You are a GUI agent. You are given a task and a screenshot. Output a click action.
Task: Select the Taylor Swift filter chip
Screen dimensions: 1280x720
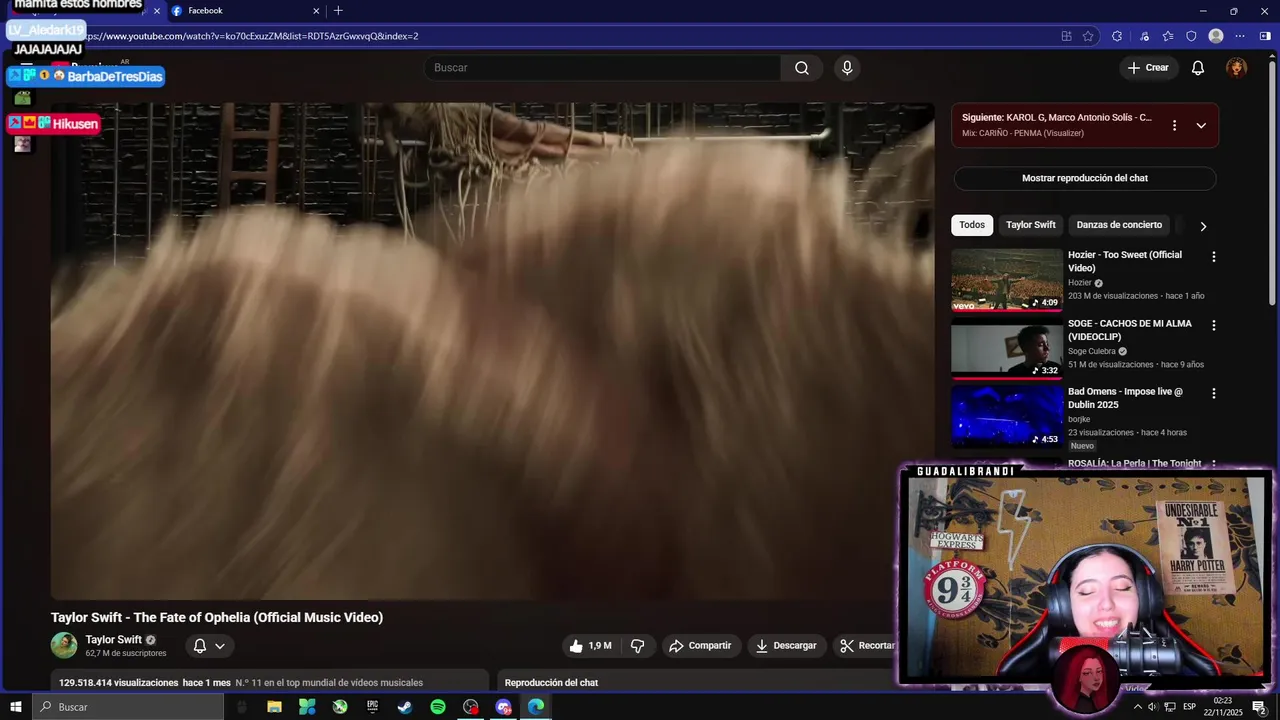(x=1031, y=225)
